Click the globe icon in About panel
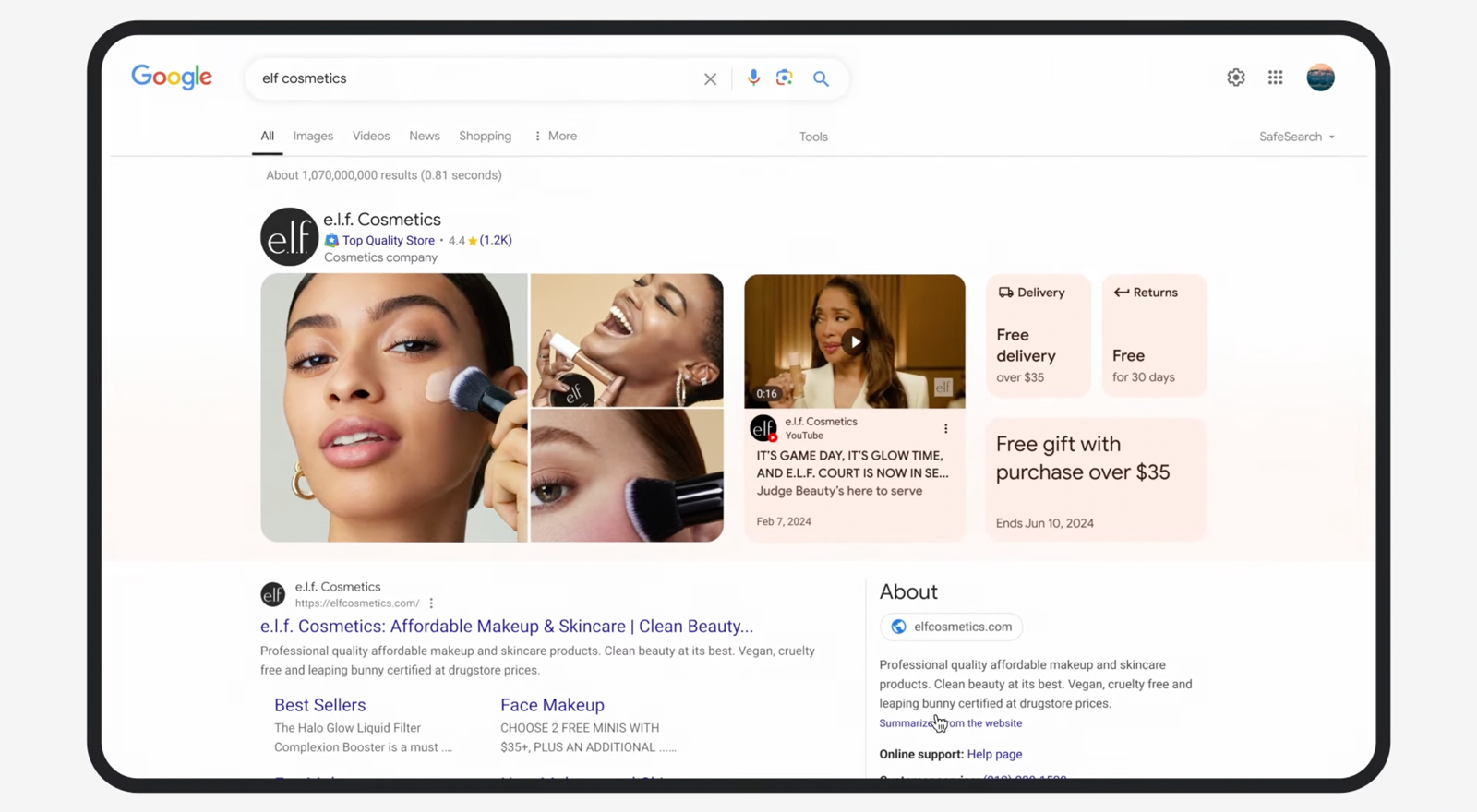Viewport: 1477px width, 812px height. point(898,627)
